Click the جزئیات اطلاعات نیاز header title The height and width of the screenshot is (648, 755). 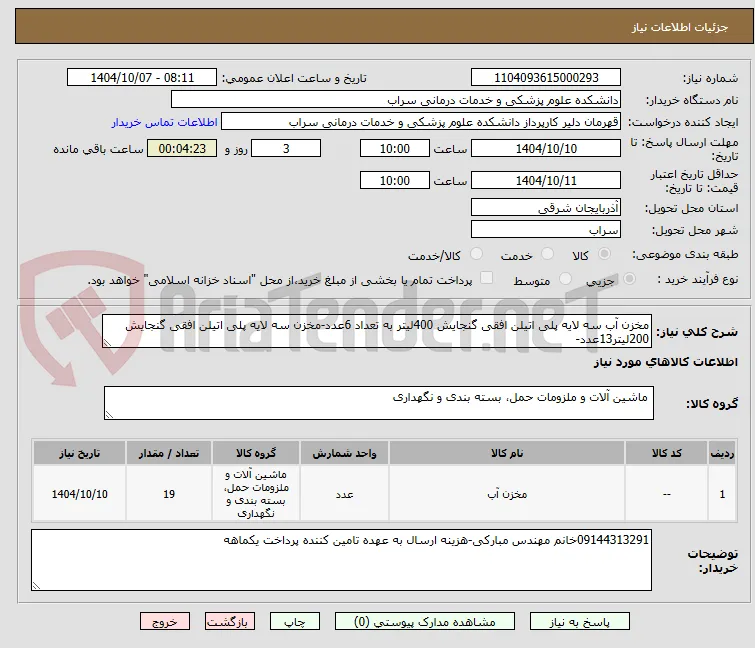point(679,27)
